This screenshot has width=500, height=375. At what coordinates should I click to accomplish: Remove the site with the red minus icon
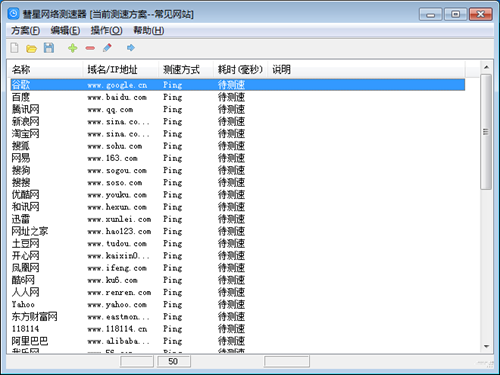(x=90, y=48)
